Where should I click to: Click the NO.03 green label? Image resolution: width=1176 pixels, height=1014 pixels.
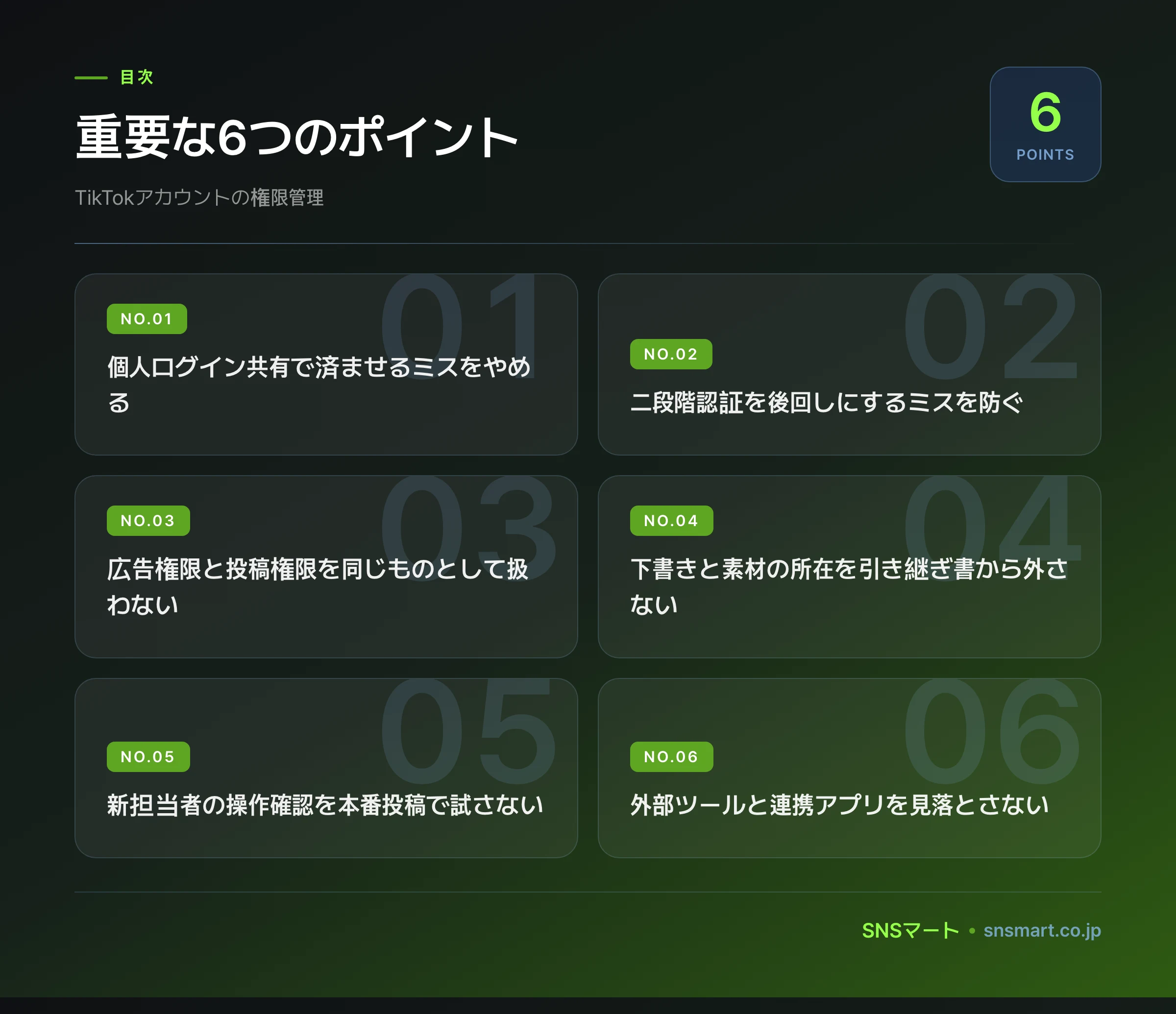tap(148, 520)
